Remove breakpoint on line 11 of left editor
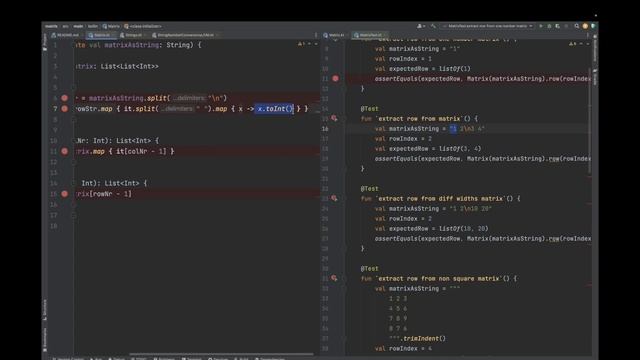 [x=64, y=151]
